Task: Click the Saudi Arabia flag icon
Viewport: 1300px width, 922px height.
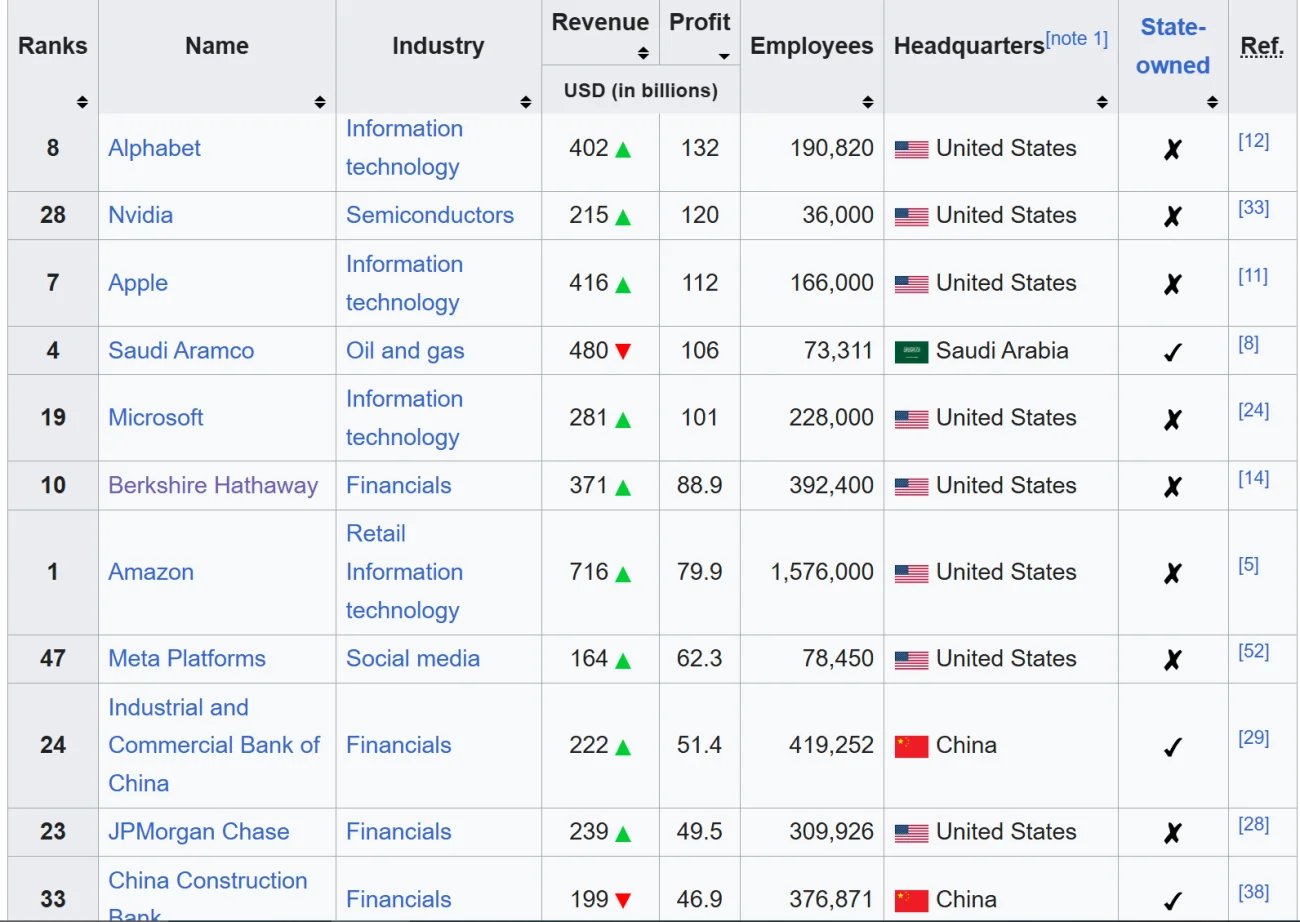Action: pos(911,351)
